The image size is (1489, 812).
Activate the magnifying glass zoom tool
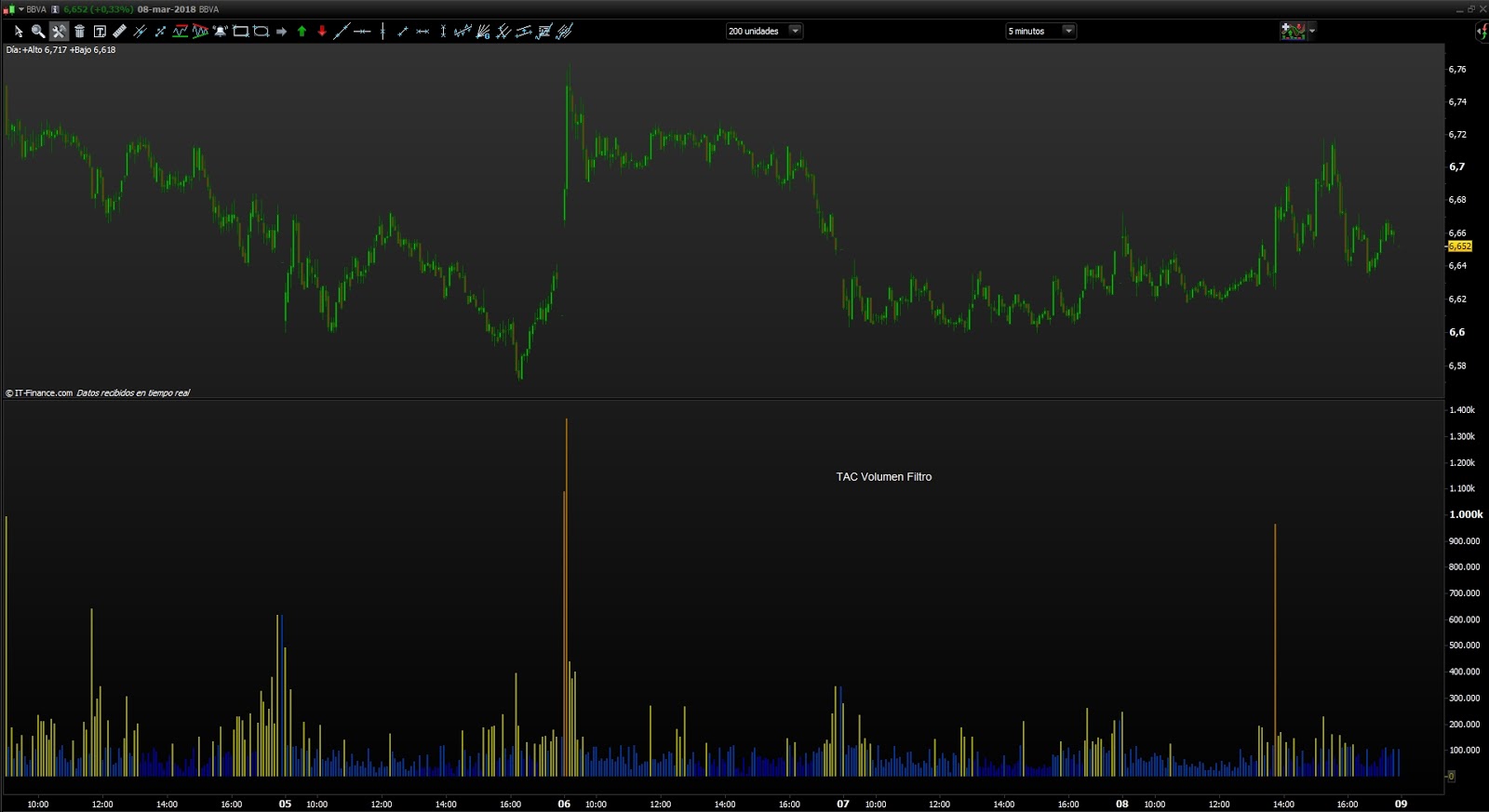38,32
